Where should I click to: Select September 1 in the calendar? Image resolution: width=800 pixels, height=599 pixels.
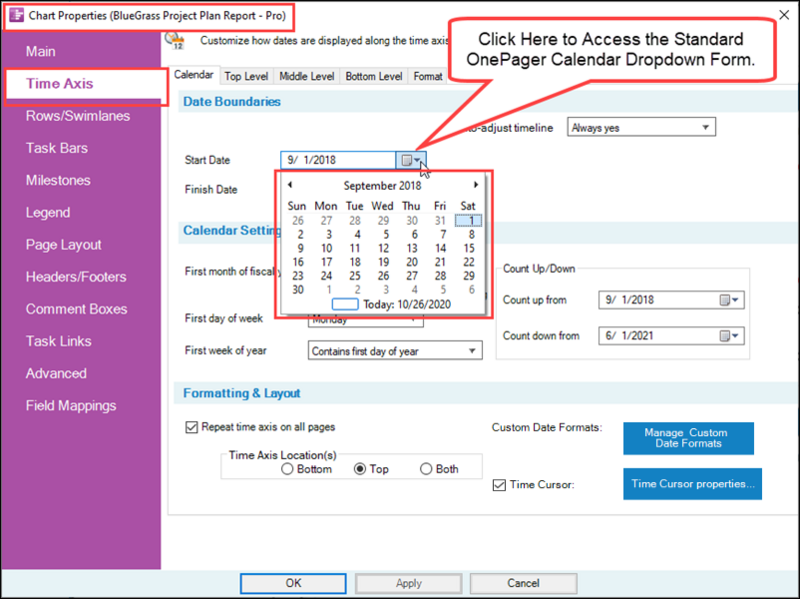point(468,220)
